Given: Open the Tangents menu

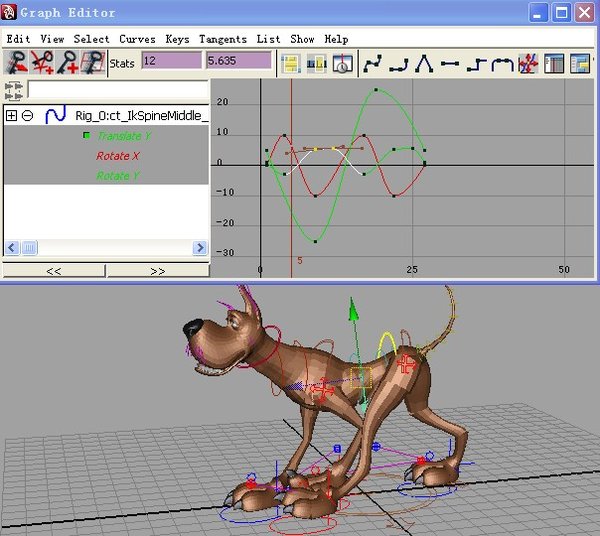Looking at the screenshot, I should coord(223,39).
